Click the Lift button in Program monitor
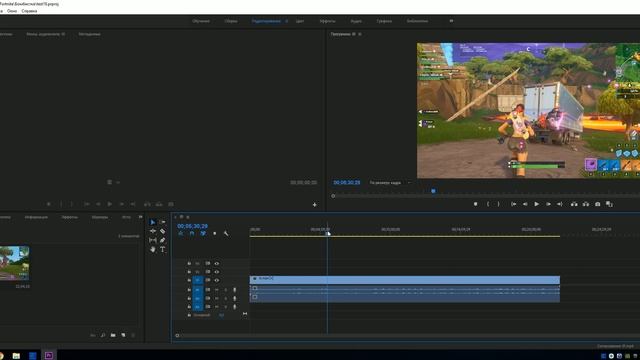The image size is (640, 360). [574, 204]
